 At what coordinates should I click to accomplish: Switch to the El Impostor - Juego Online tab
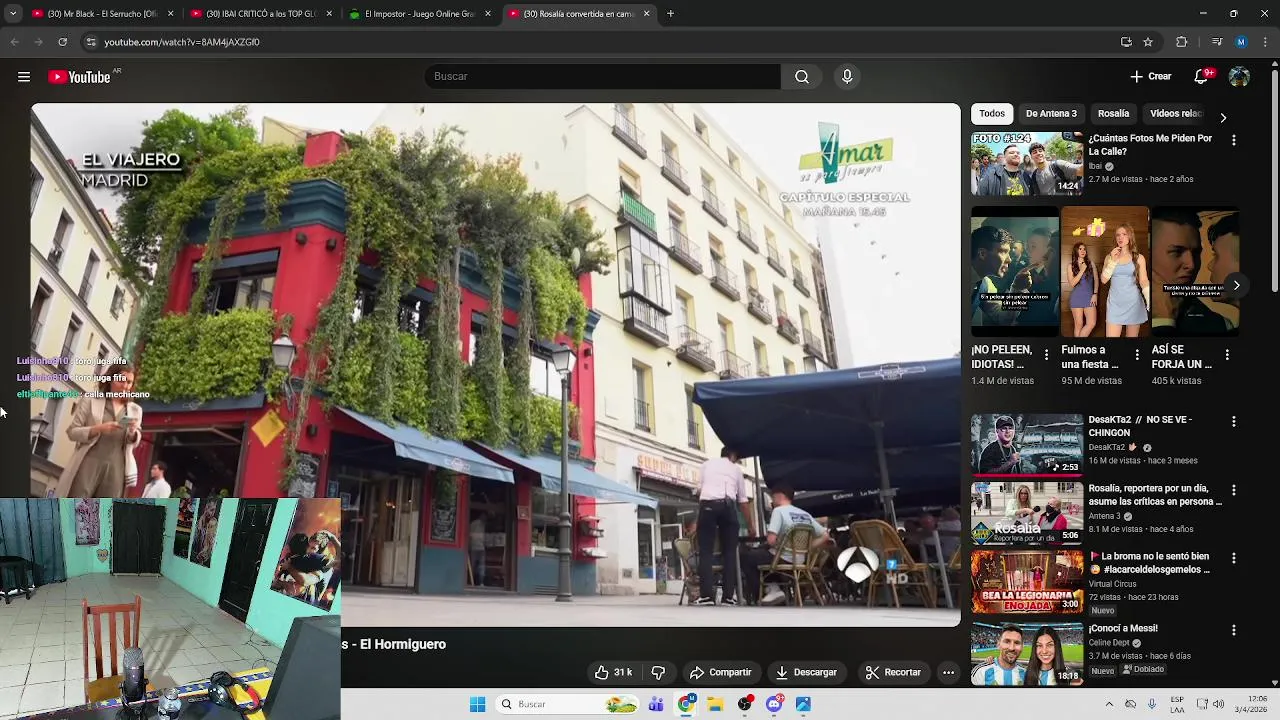420,14
